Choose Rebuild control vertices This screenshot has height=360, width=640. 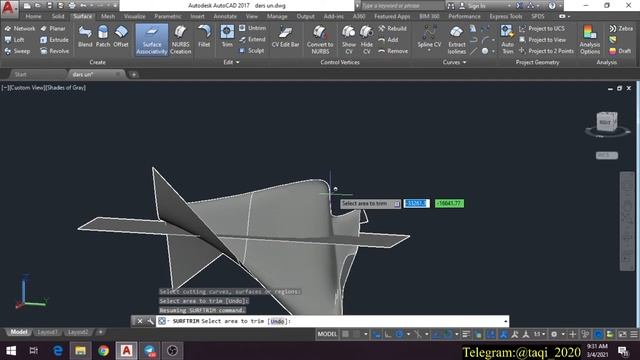(392, 29)
